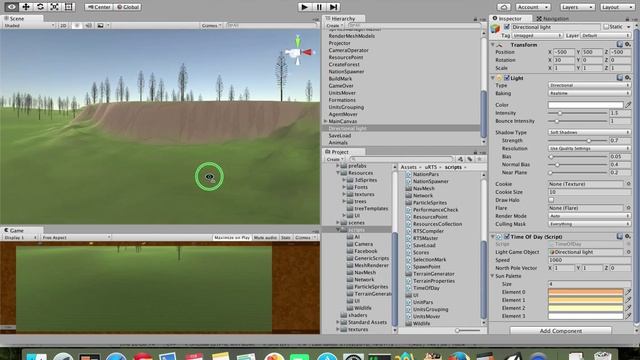Open the Culling Mask dropdown
The width and height of the screenshot is (640, 360).
pyautogui.click(x=589, y=224)
